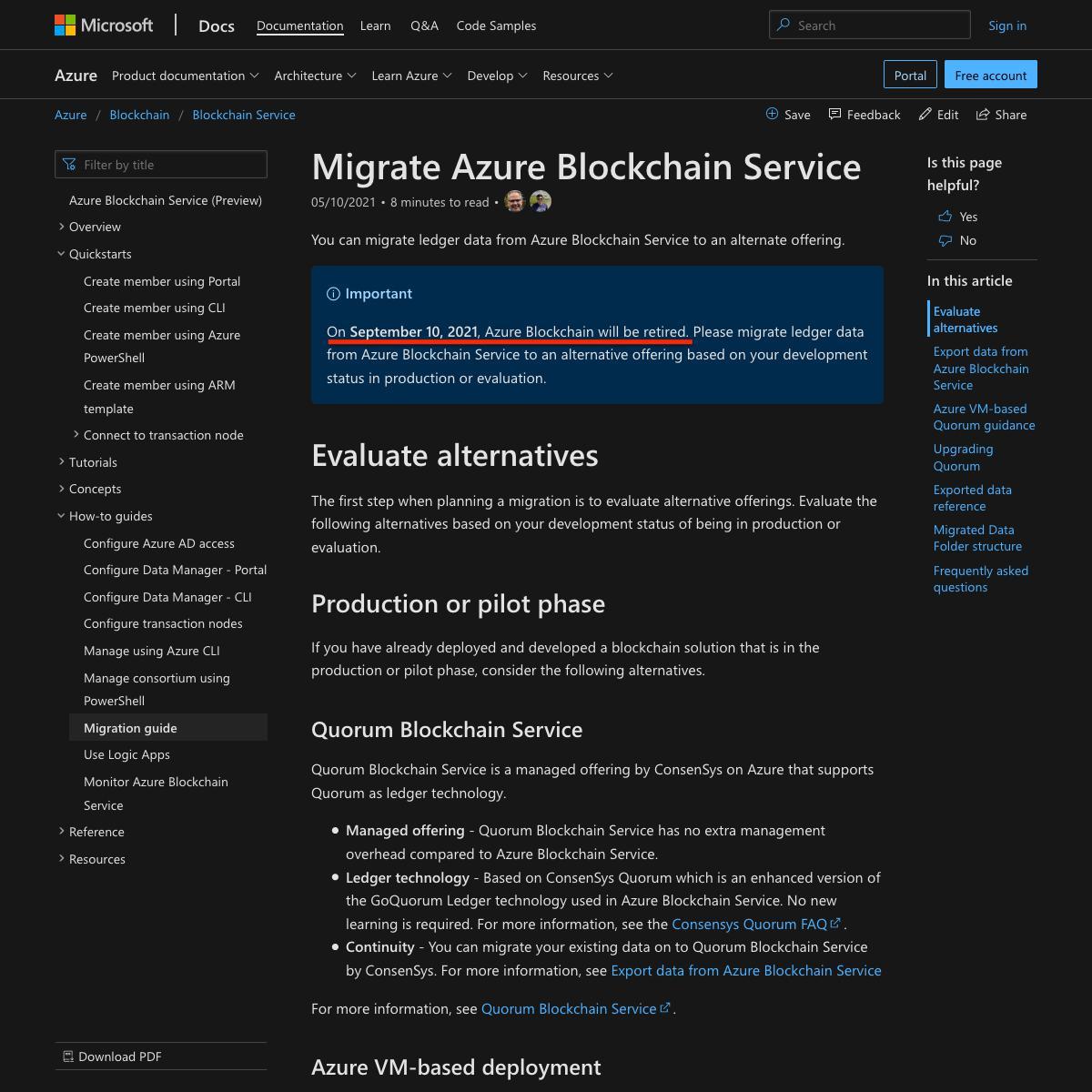Open Manage consortium using PowerShell
This screenshot has width=1092, height=1092.
pos(157,690)
